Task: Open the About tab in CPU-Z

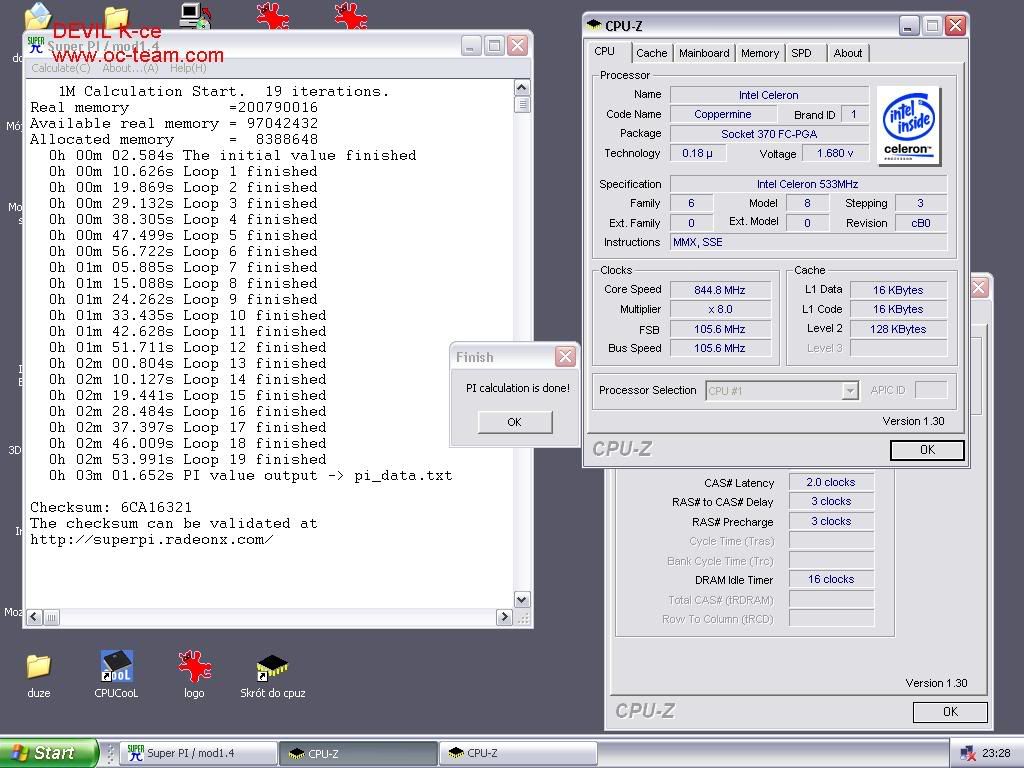Action: pyautogui.click(x=848, y=53)
